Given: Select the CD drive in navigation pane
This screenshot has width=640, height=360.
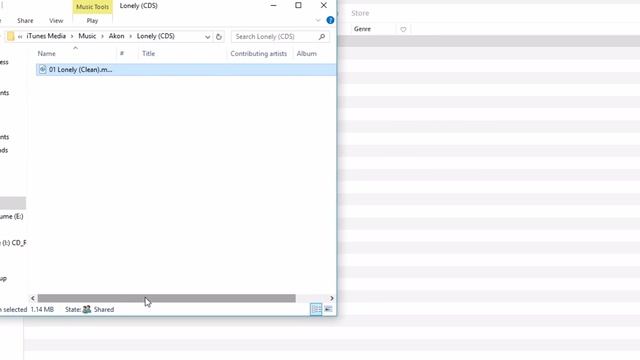Looking at the screenshot, I should pyautogui.click(x=13, y=243).
